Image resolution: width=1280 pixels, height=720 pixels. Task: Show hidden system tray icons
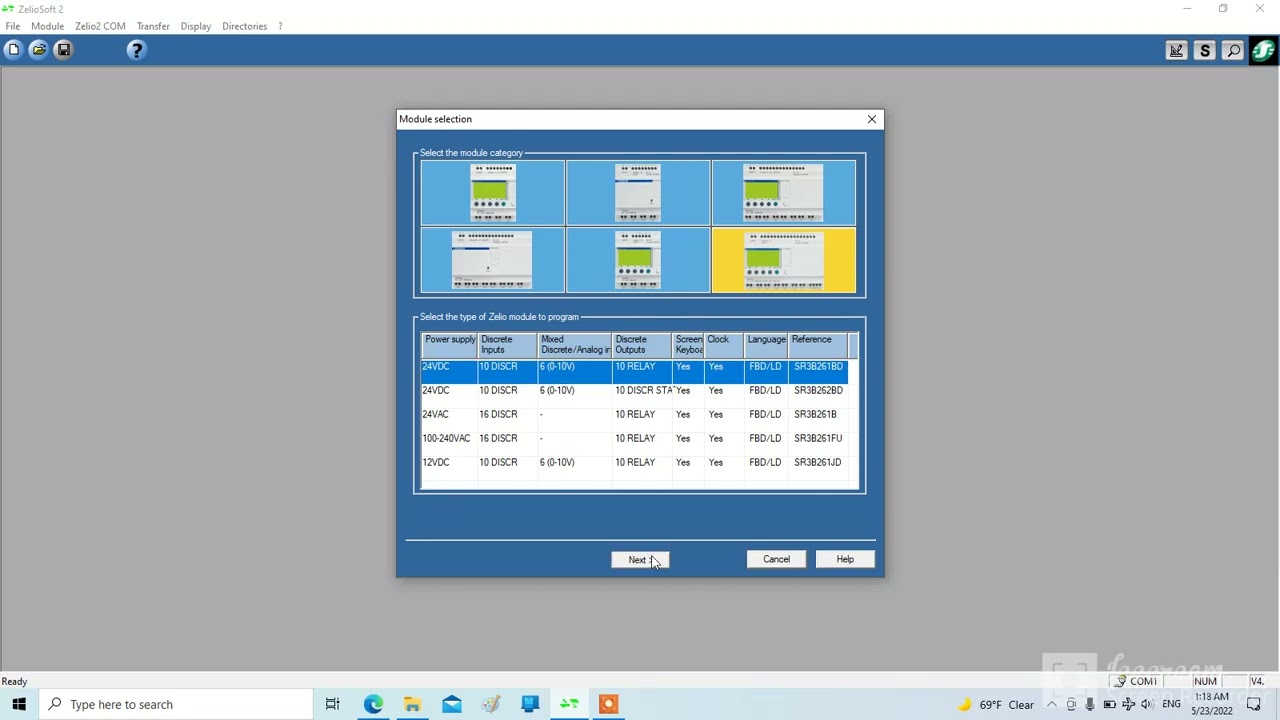coord(1051,704)
